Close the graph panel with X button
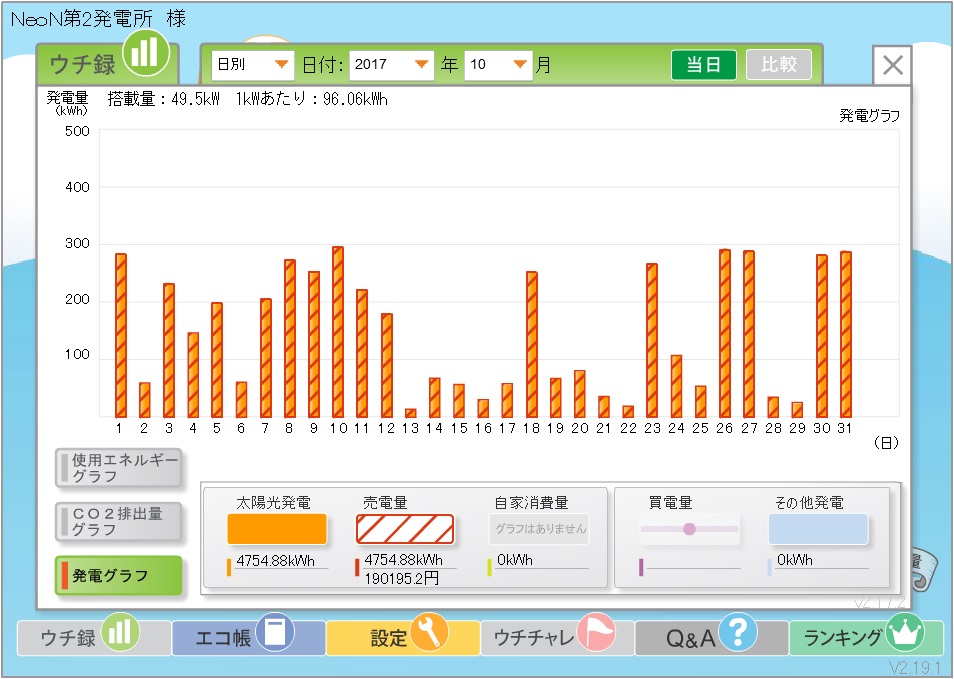This screenshot has height=679, width=954. coord(893,65)
